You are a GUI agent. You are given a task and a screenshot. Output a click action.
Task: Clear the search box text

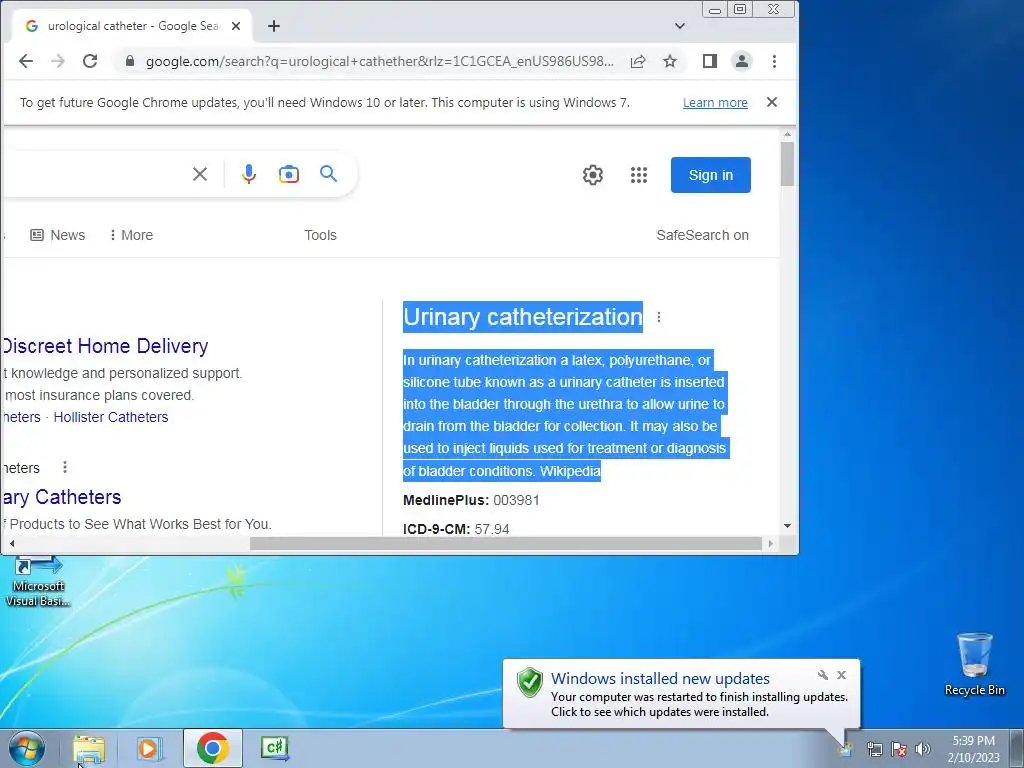pos(200,174)
